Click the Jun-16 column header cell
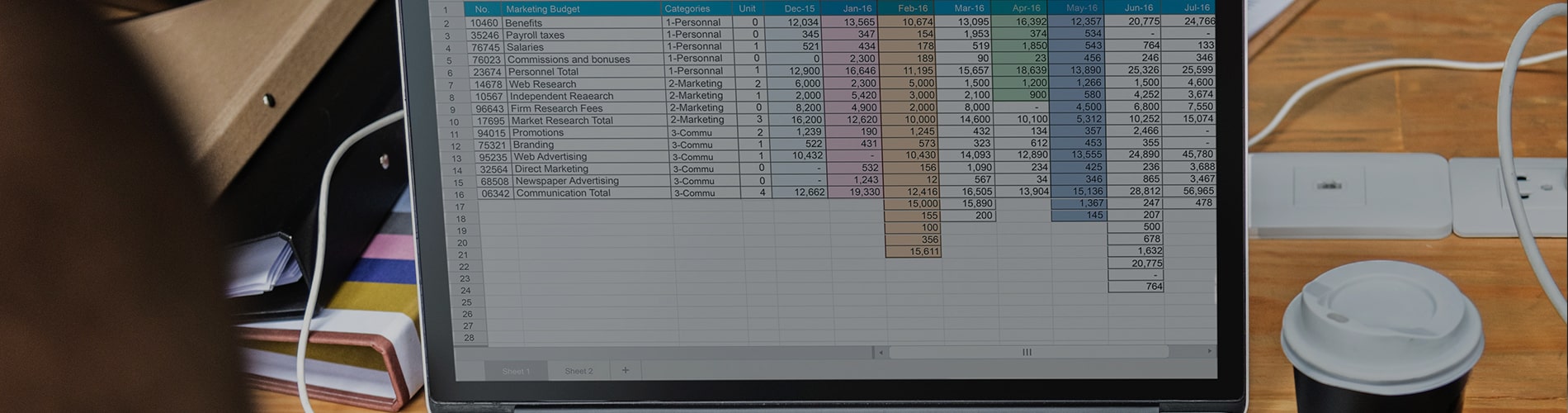 [x=1139, y=8]
